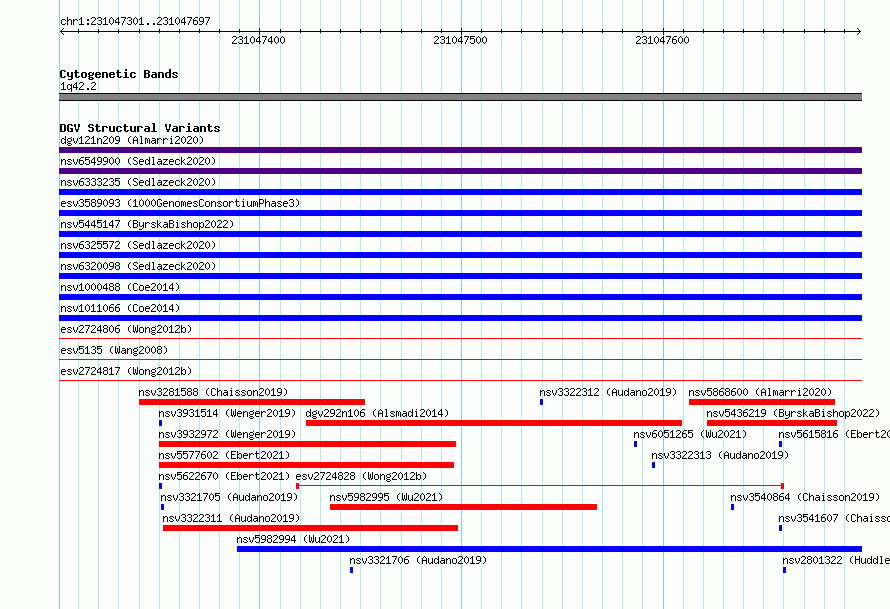Click the thin red line under esv5135
The width and height of the screenshot is (890, 609).
[460, 360]
